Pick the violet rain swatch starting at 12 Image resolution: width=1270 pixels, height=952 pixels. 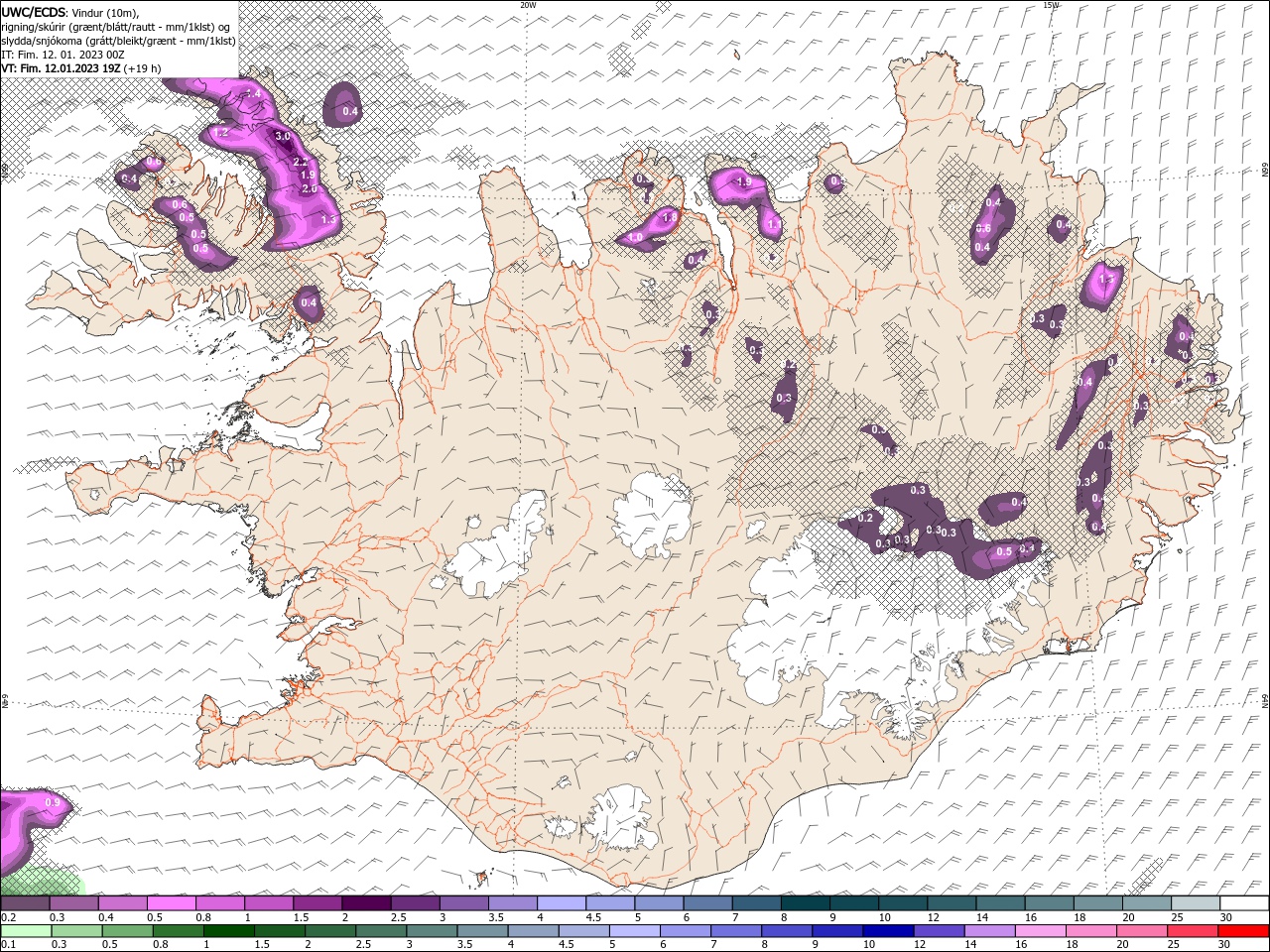pyautogui.click(x=938, y=931)
